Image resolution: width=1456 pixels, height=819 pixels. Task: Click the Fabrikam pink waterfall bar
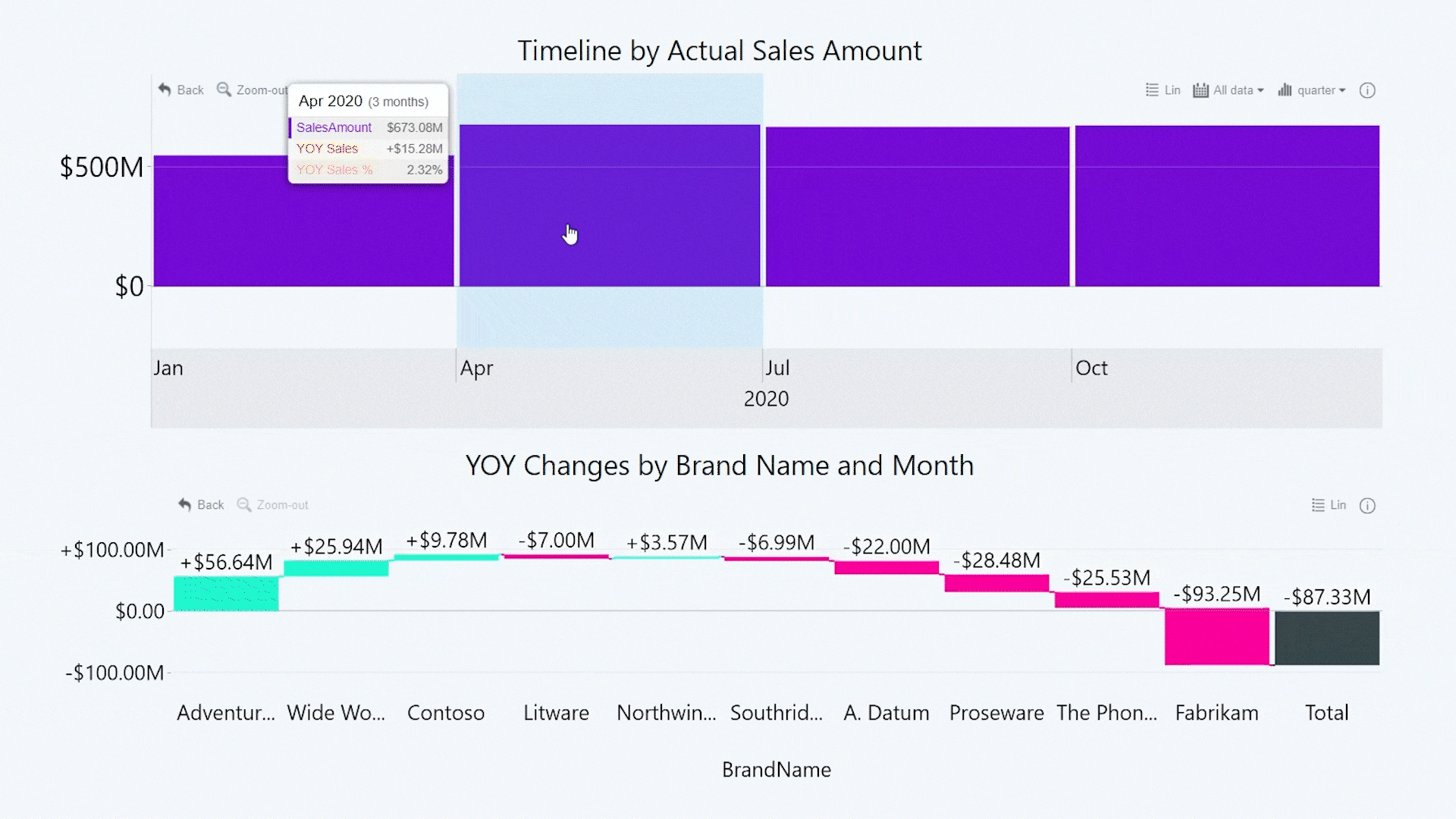click(1216, 637)
